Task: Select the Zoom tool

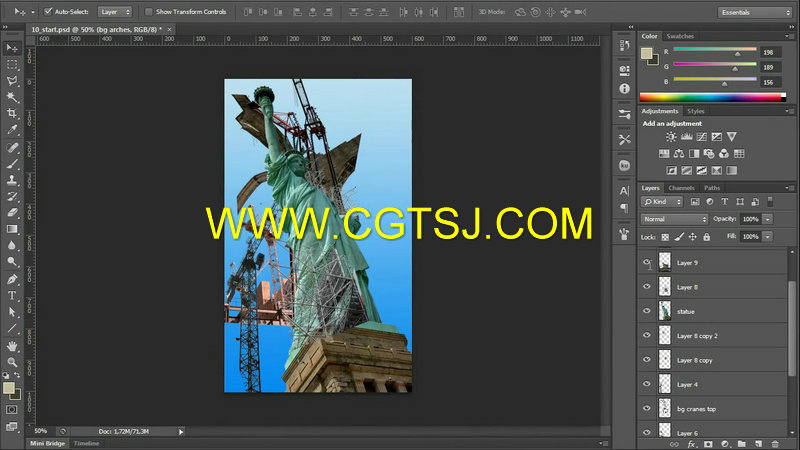Action: tap(12, 362)
